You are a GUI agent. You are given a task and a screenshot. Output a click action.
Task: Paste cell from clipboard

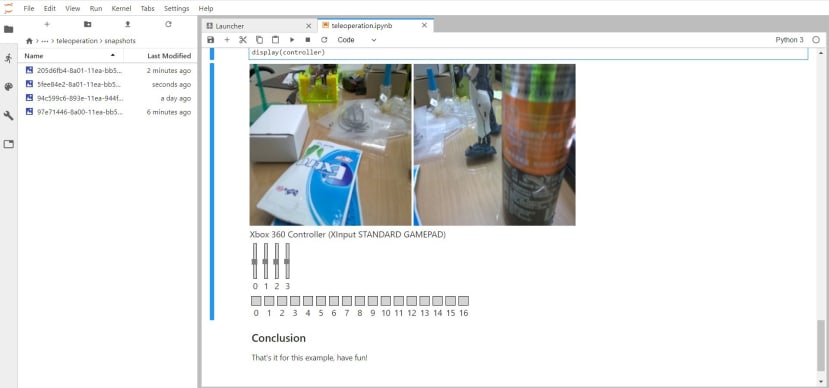[x=275, y=40]
